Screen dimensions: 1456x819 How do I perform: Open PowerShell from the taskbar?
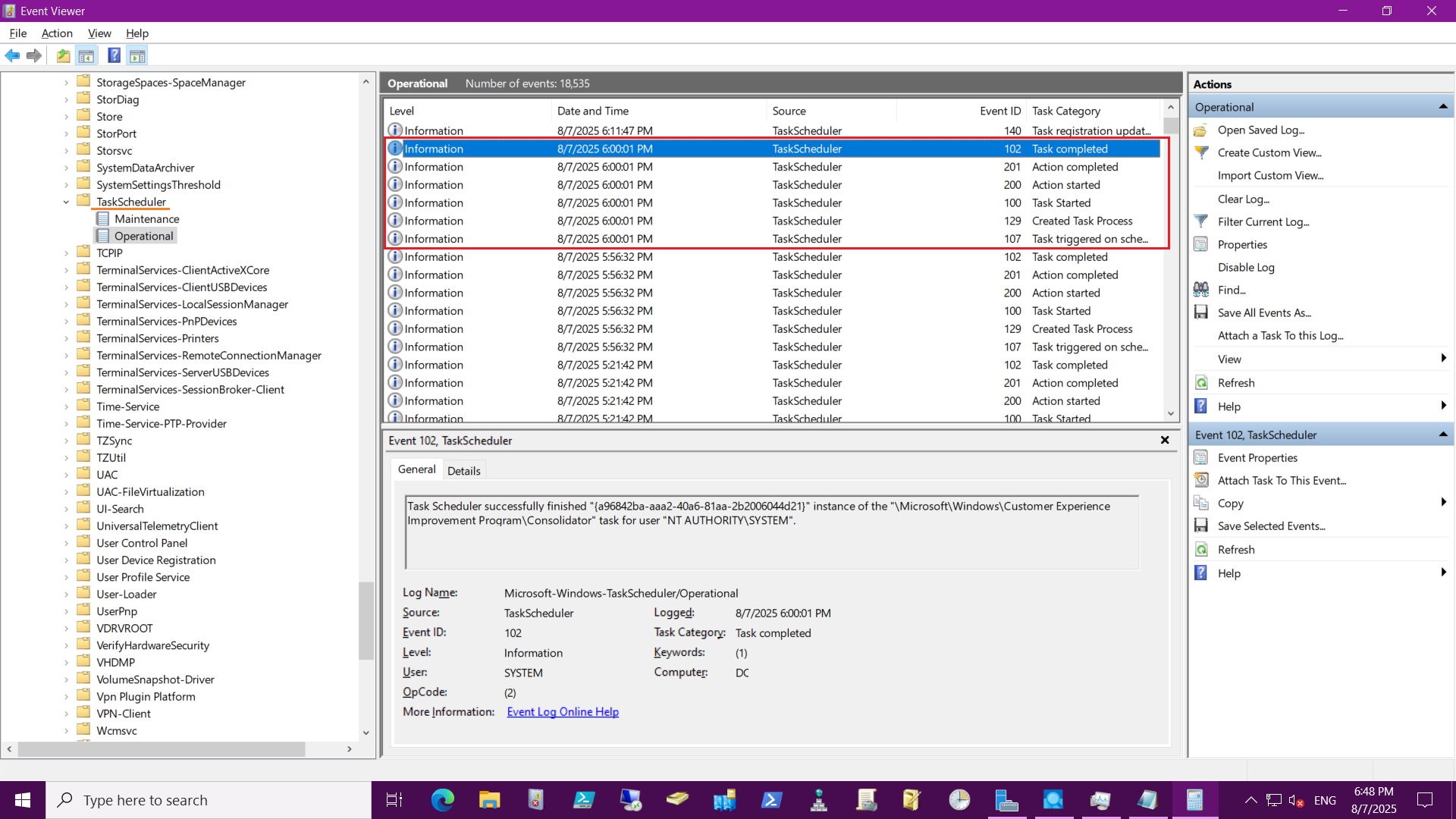[771, 800]
